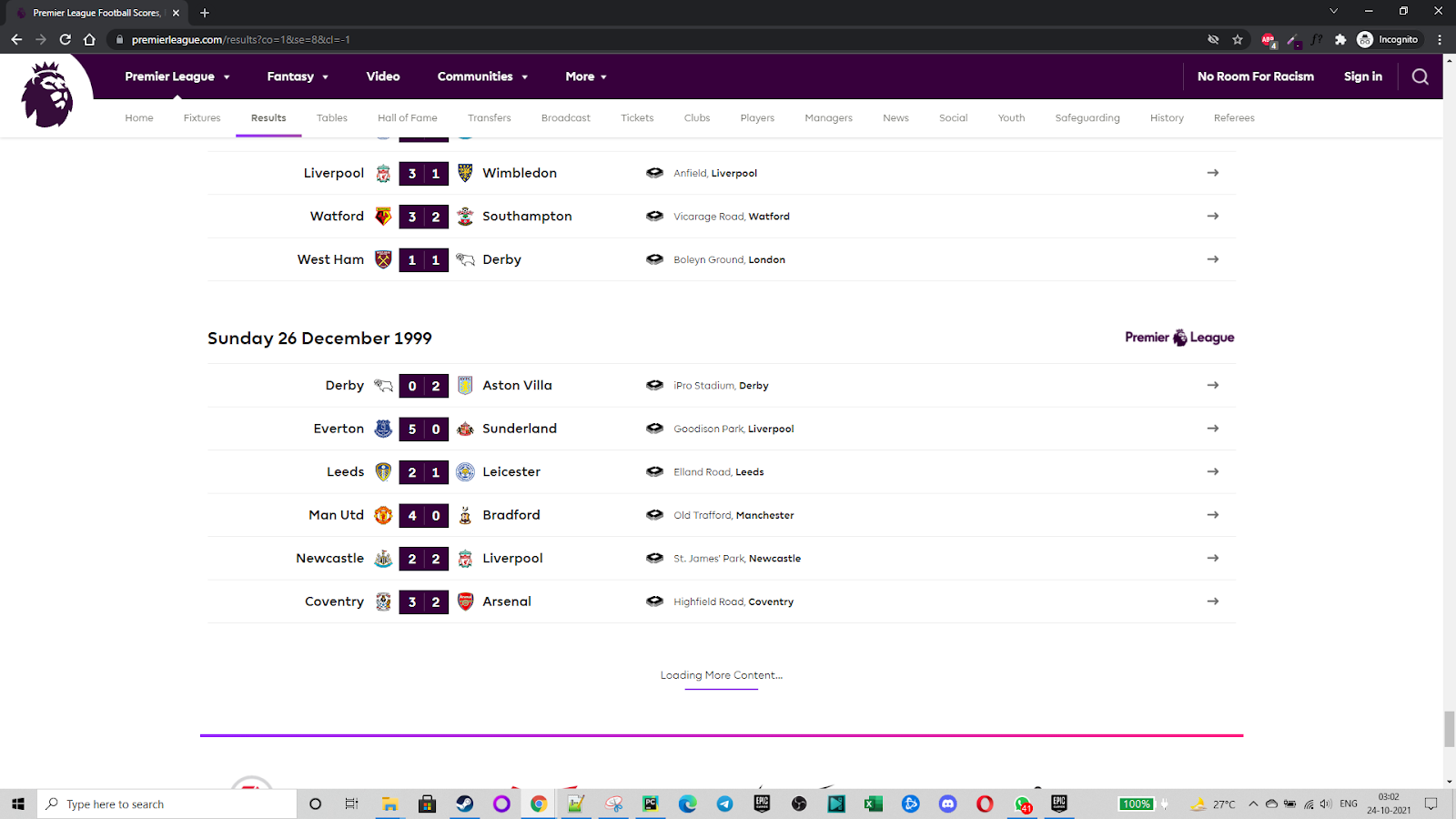Click stadium icon beside Old Trafford
Image resolution: width=1456 pixels, height=819 pixels.
654,515
